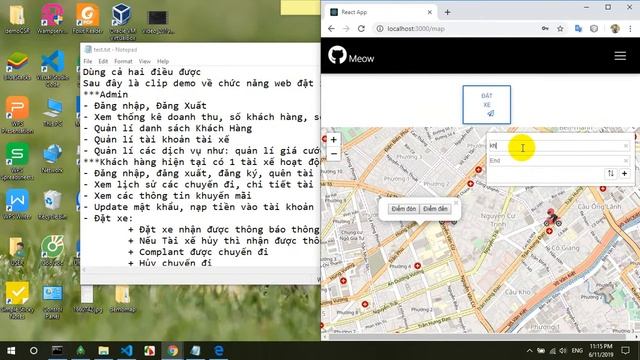Open the This PC desktop icon

click(53, 112)
